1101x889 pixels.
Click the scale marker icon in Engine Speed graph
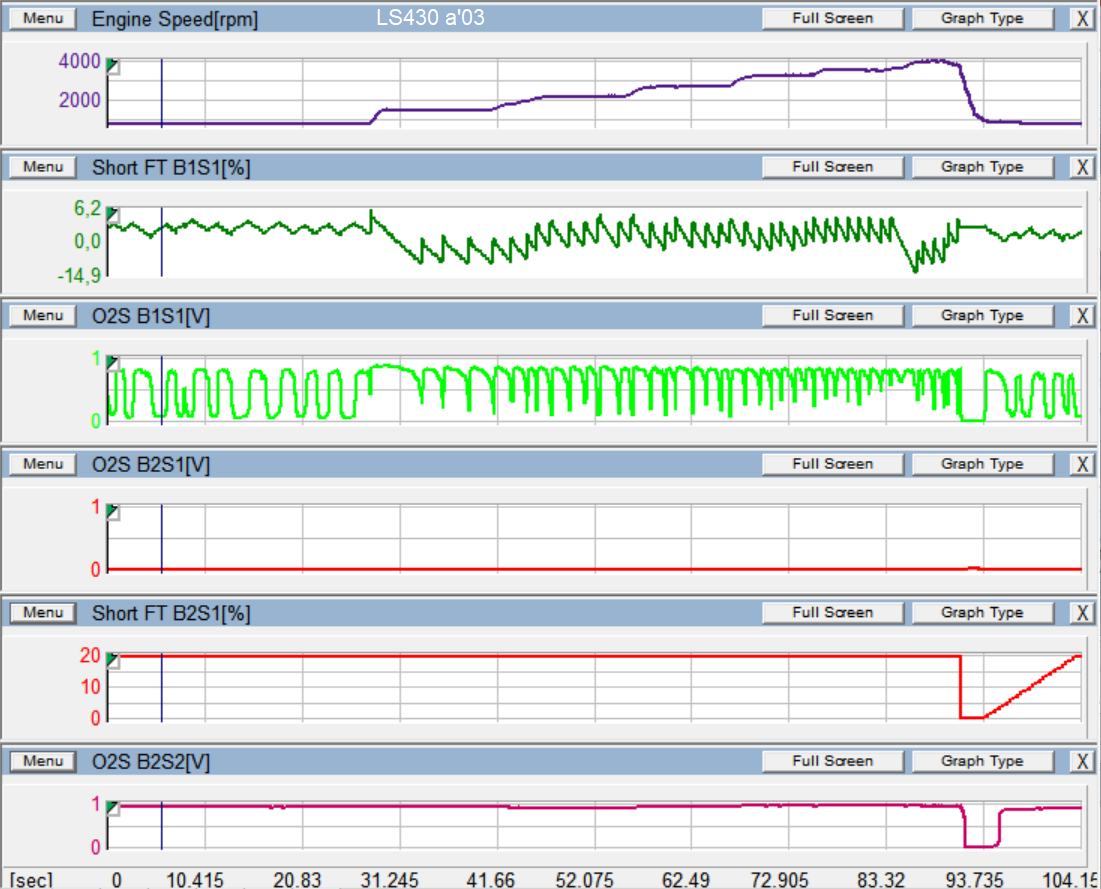(x=113, y=66)
